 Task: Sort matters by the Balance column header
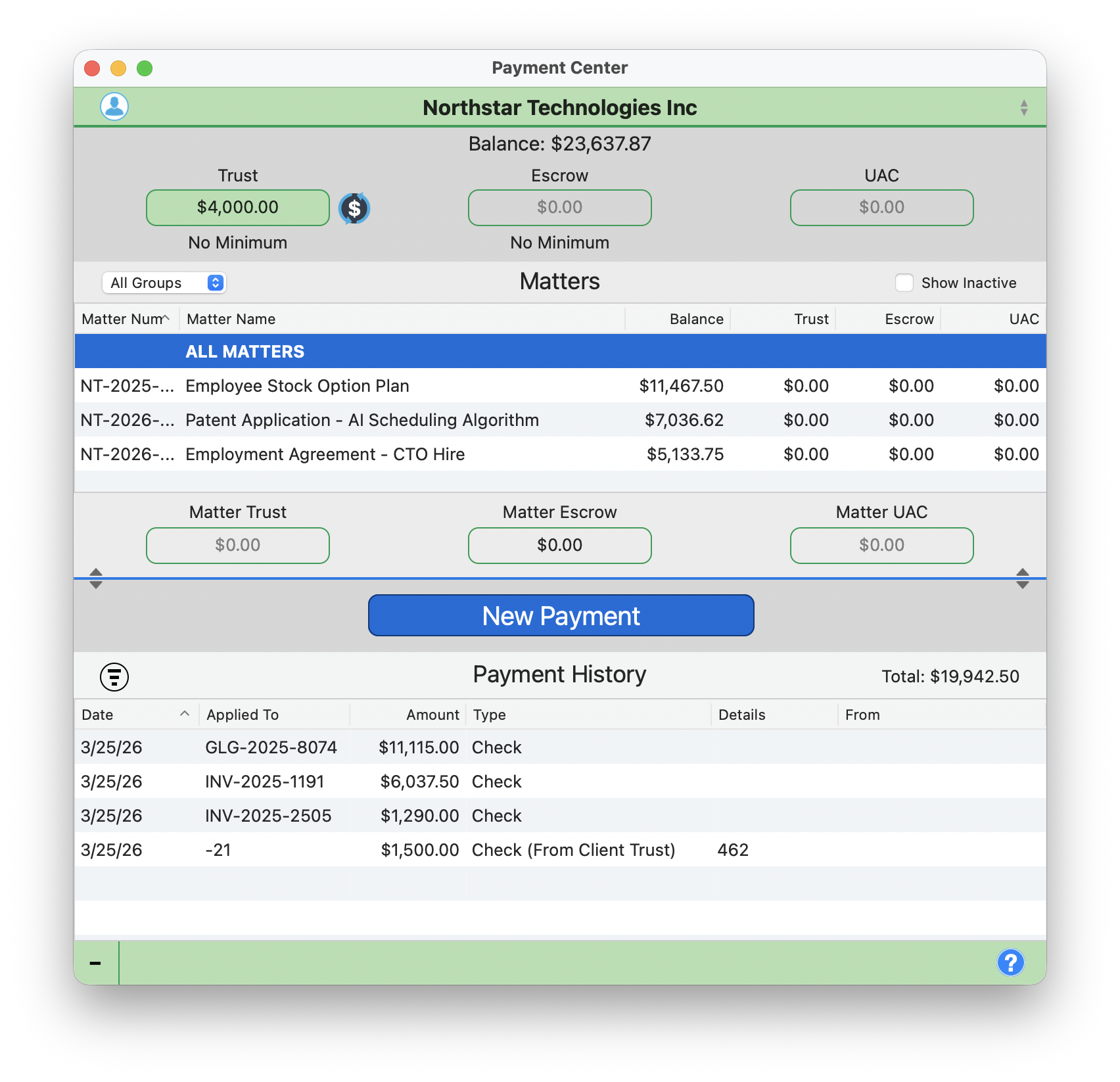coord(696,319)
